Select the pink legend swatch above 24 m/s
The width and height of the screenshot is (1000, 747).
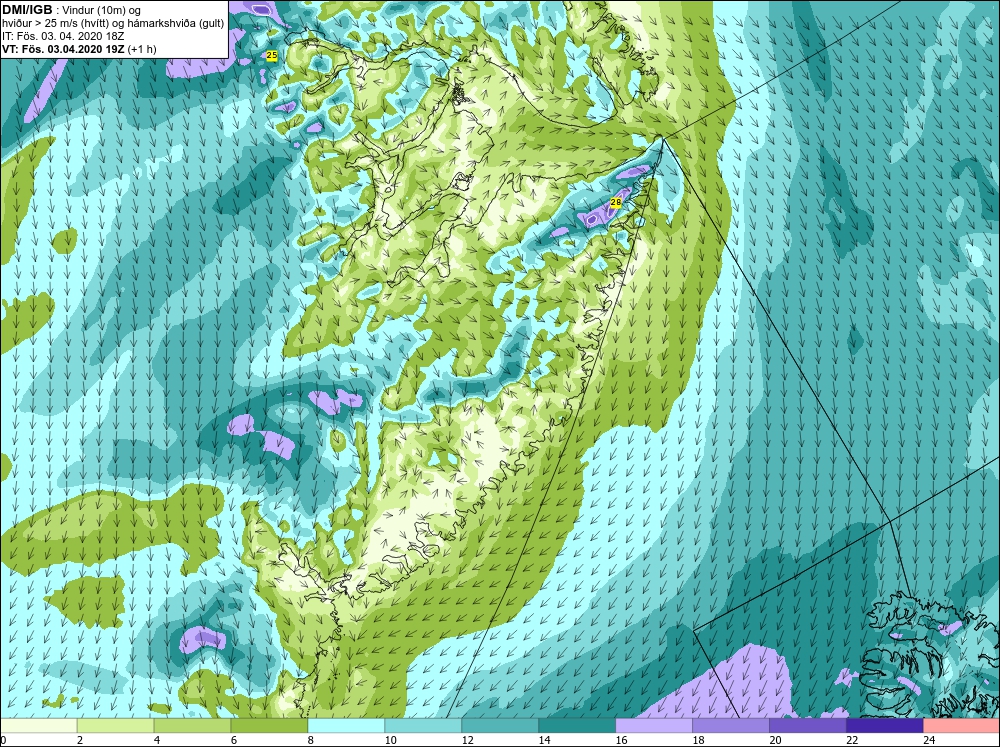click(962, 726)
